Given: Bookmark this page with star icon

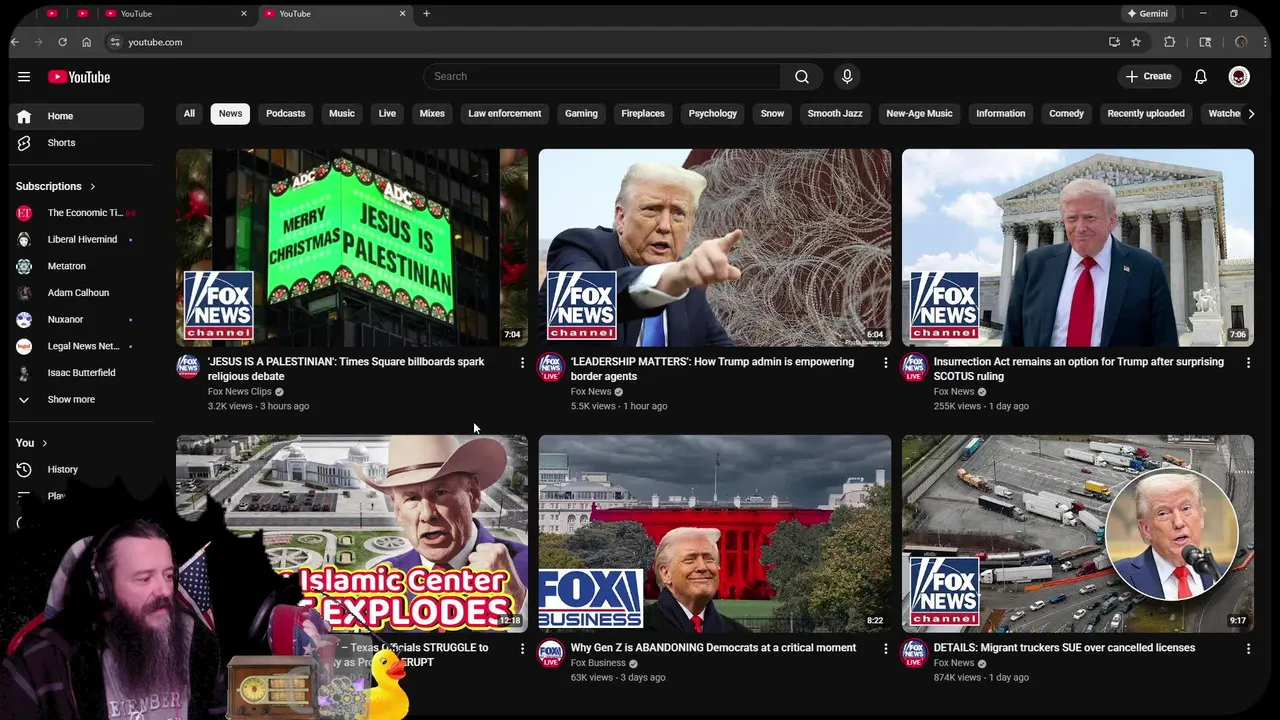Looking at the screenshot, I should (x=1136, y=42).
